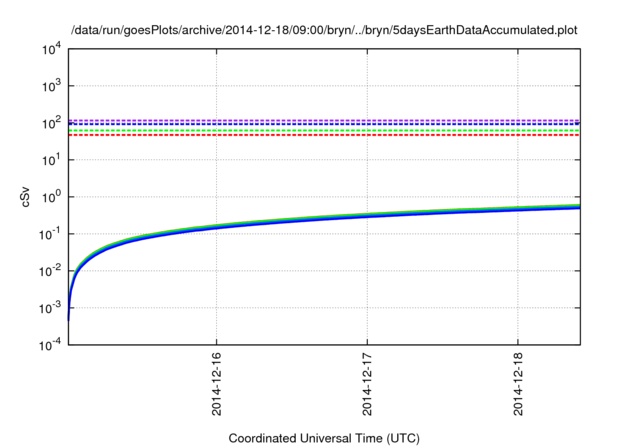Click the 10^2 y-axis label
Image resolution: width=640 pixels, height=448 pixels.
[x=51, y=123]
